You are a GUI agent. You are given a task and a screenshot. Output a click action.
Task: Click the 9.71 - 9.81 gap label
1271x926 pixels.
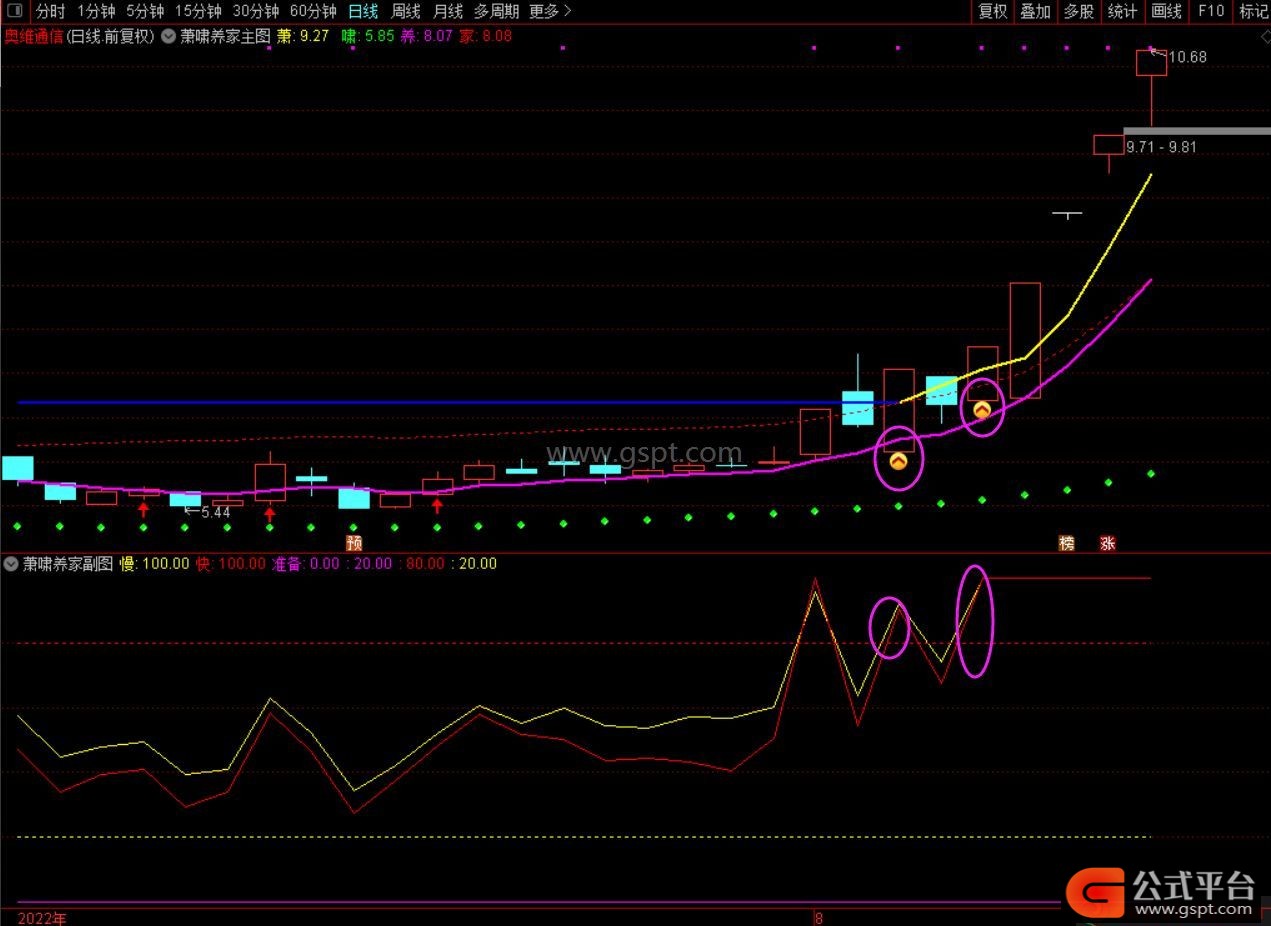(x=1161, y=147)
